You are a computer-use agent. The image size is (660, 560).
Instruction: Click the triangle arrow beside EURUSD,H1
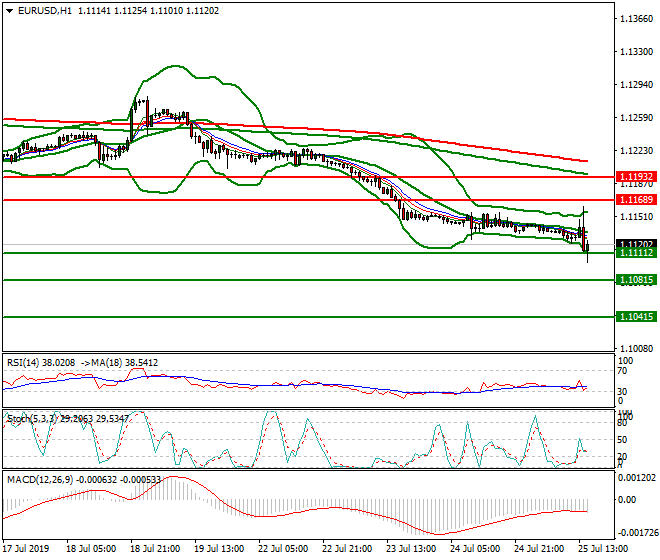[x=7, y=11]
